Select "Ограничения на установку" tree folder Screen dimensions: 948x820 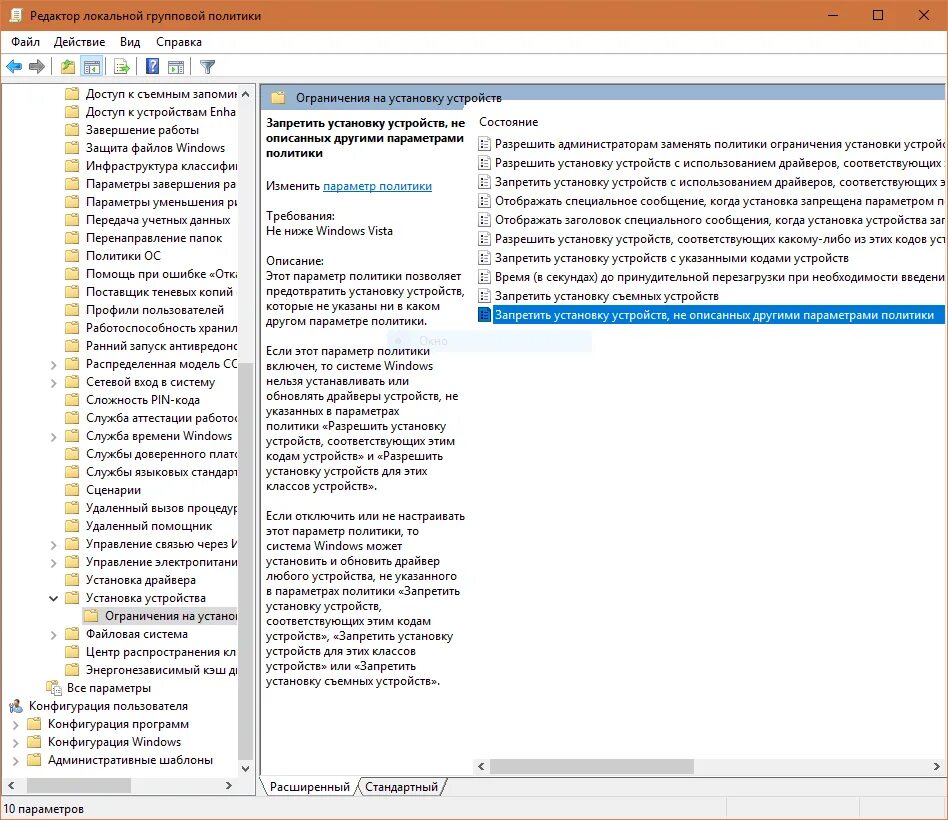pyautogui.click(x=170, y=616)
